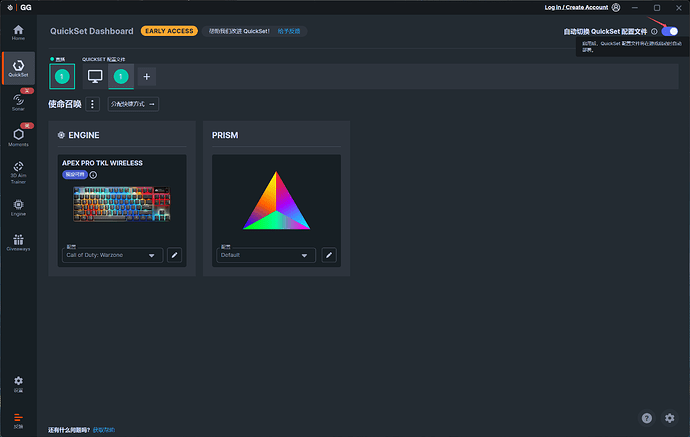The image size is (690, 437).
Task: Click the Apex Pro TKL keyboard image
Action: (124, 205)
